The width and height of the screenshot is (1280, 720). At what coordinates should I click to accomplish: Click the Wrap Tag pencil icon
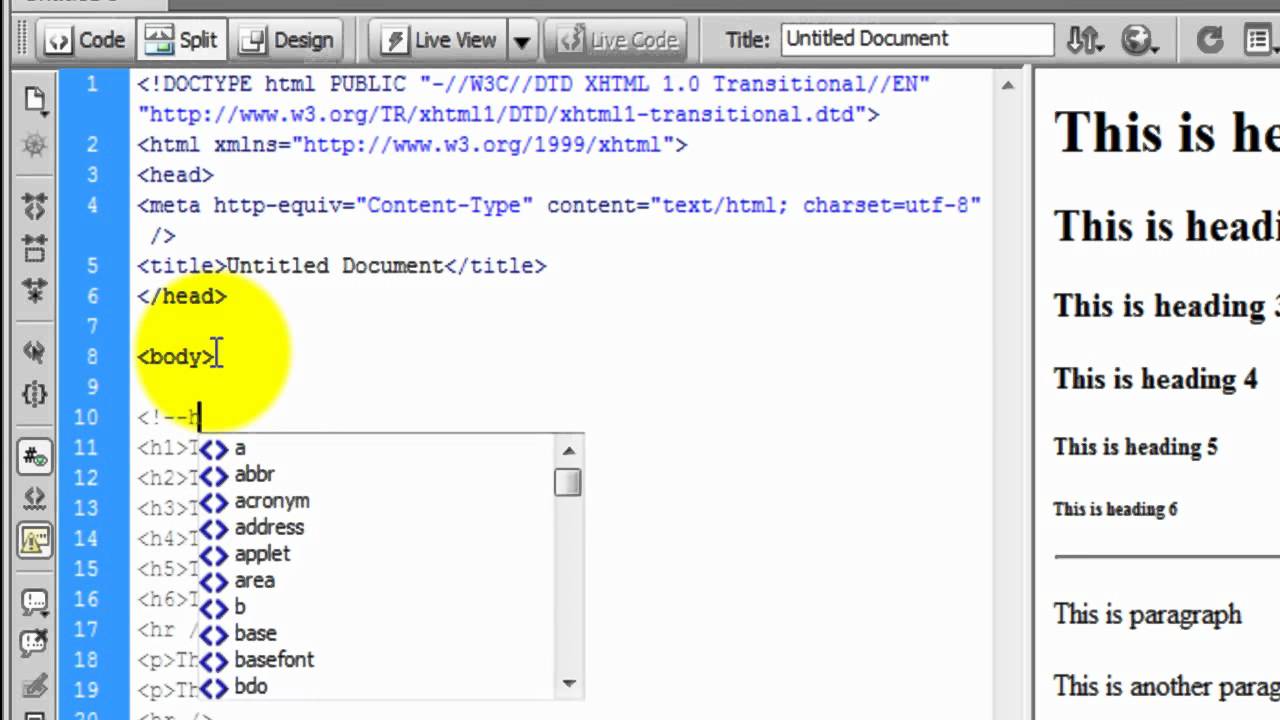pos(35,687)
